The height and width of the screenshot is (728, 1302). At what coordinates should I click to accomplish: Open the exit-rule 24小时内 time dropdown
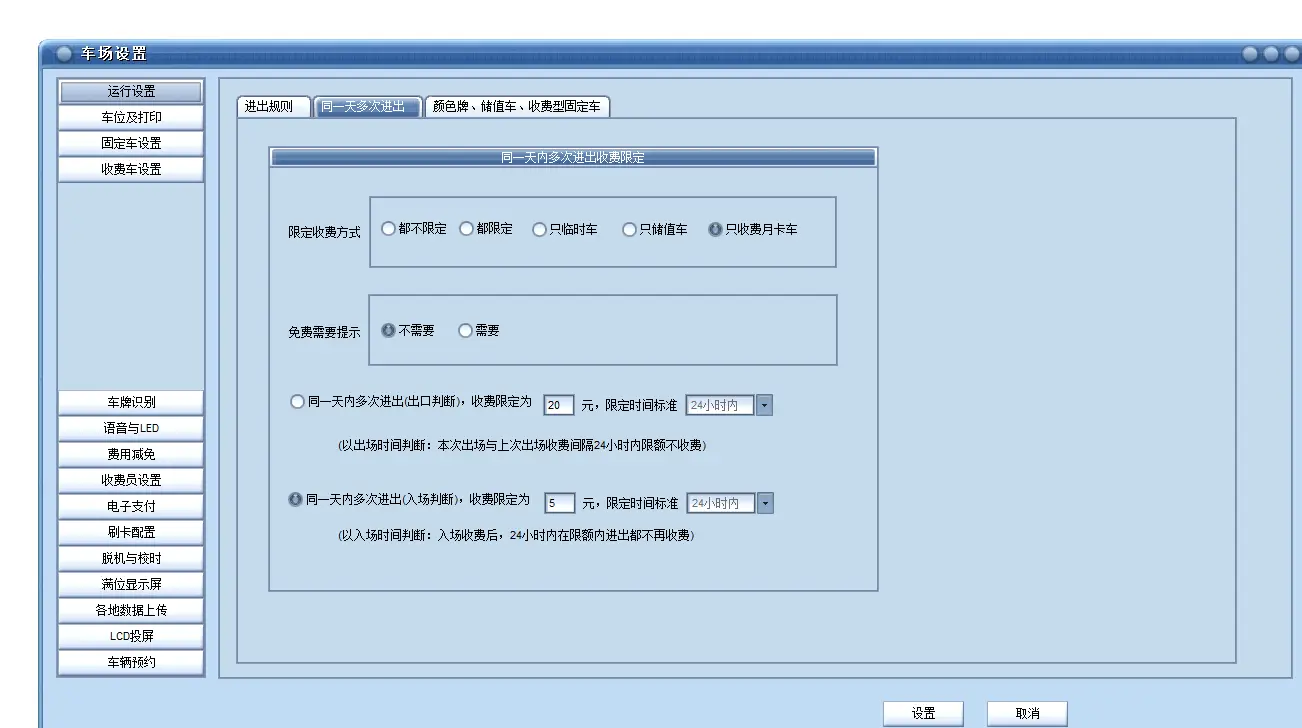pos(764,404)
